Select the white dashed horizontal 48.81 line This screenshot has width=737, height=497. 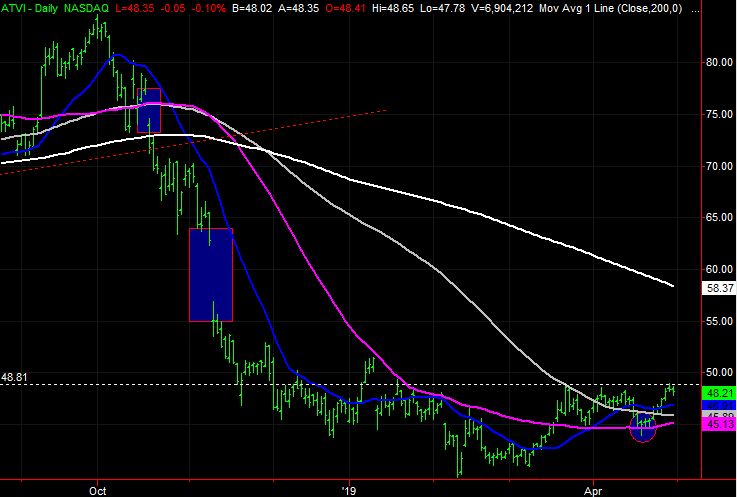click(x=350, y=385)
